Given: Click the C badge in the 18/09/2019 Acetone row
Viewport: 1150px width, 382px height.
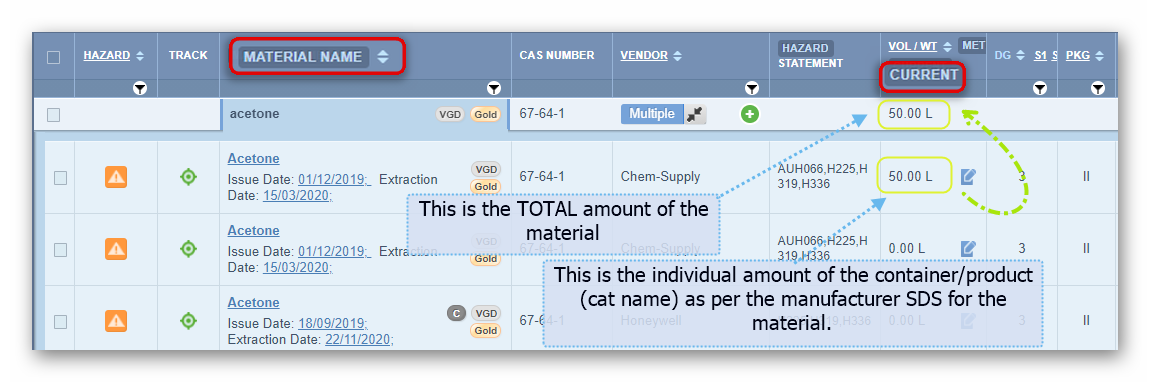Looking at the screenshot, I should (x=456, y=313).
